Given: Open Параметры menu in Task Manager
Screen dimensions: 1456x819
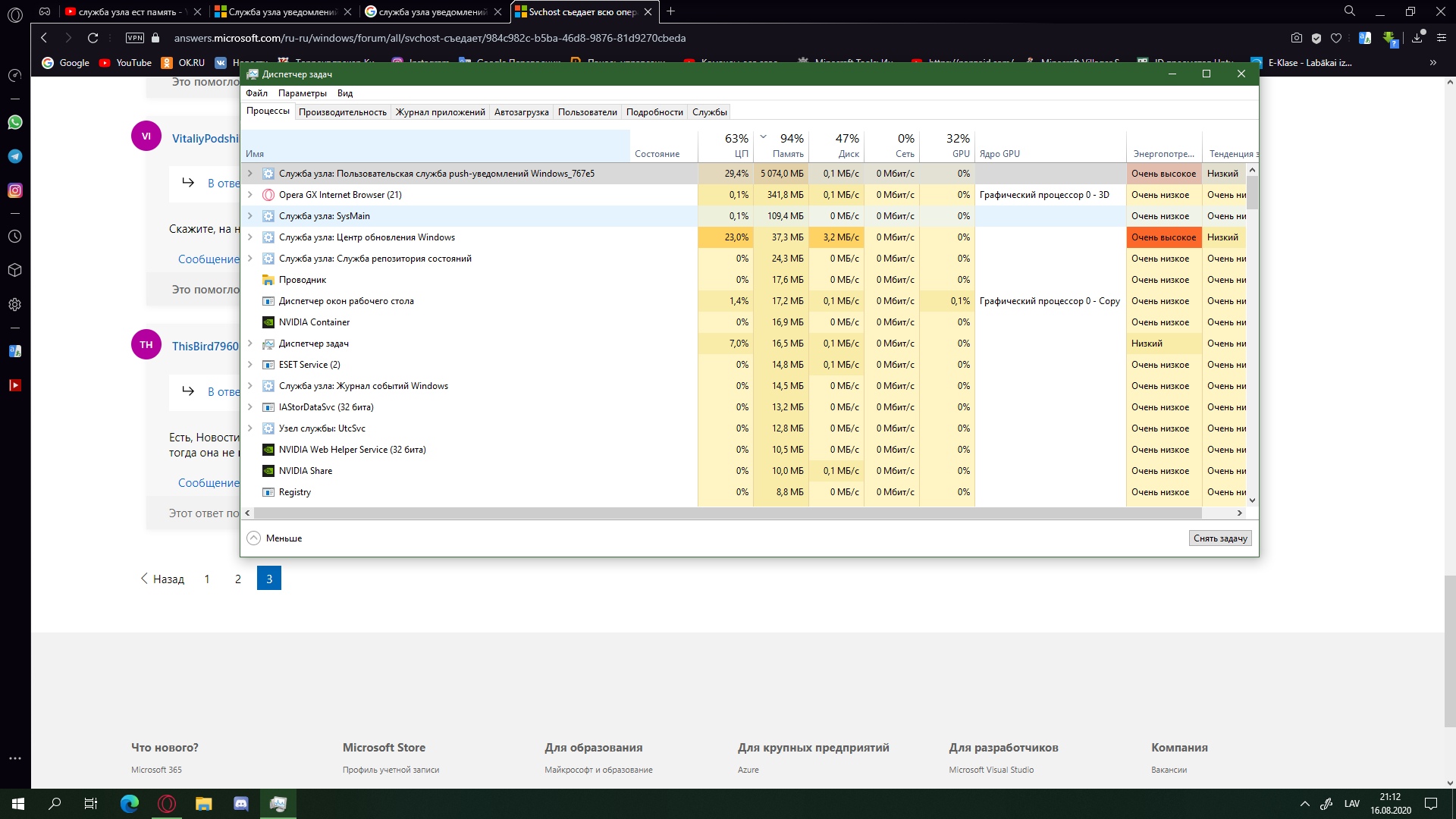Looking at the screenshot, I should click(302, 93).
